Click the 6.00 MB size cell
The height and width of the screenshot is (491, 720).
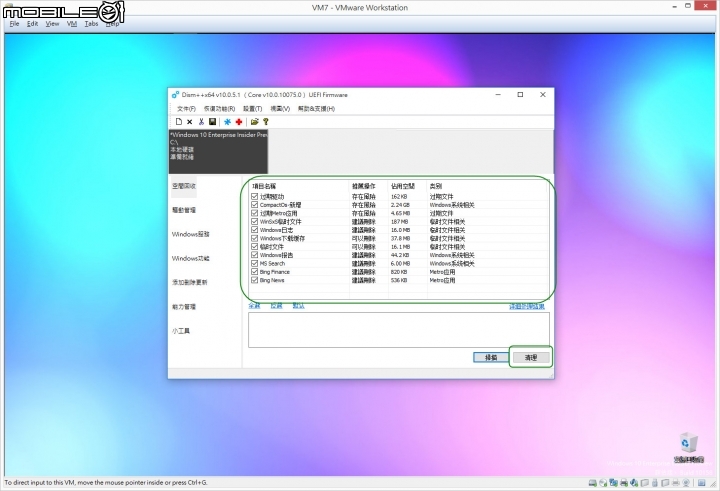400,264
